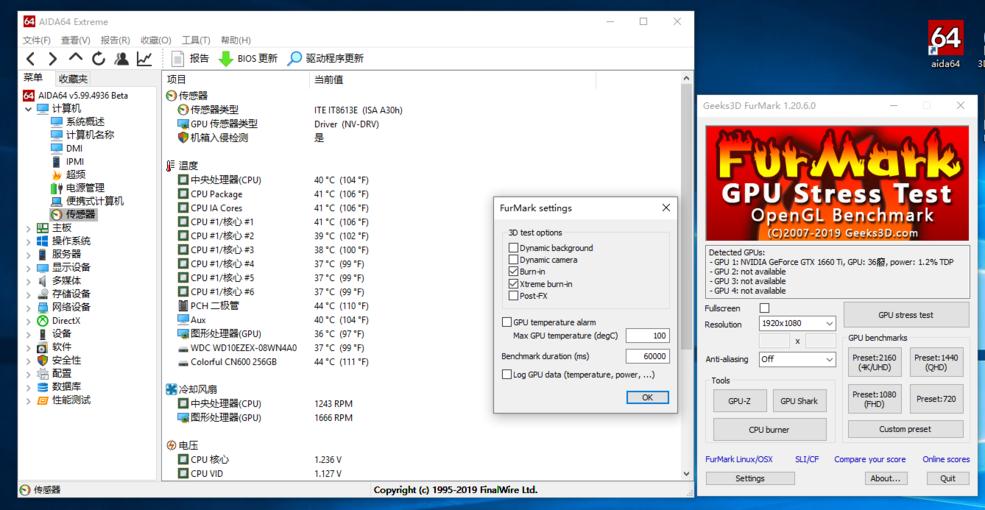Click AIDA64 v5.99.4936 Beta root node
This screenshot has width=985, height=510.
pos(82,95)
